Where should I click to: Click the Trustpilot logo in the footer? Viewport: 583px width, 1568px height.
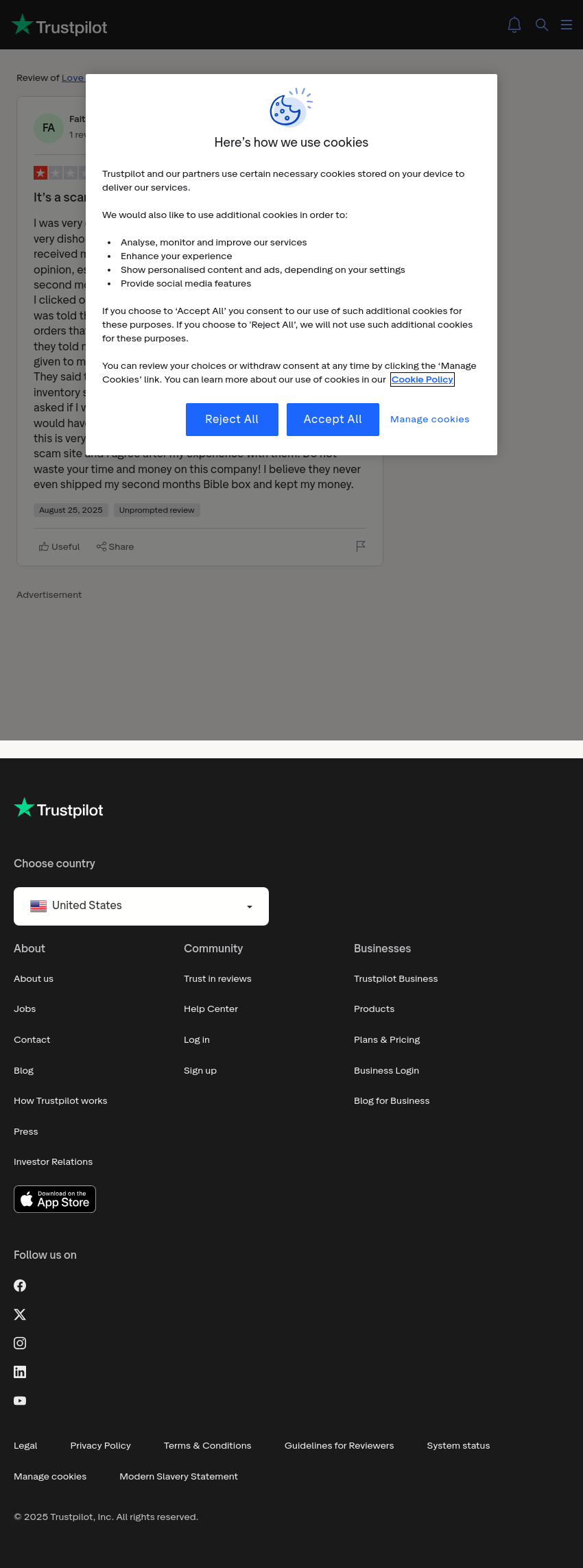(58, 808)
